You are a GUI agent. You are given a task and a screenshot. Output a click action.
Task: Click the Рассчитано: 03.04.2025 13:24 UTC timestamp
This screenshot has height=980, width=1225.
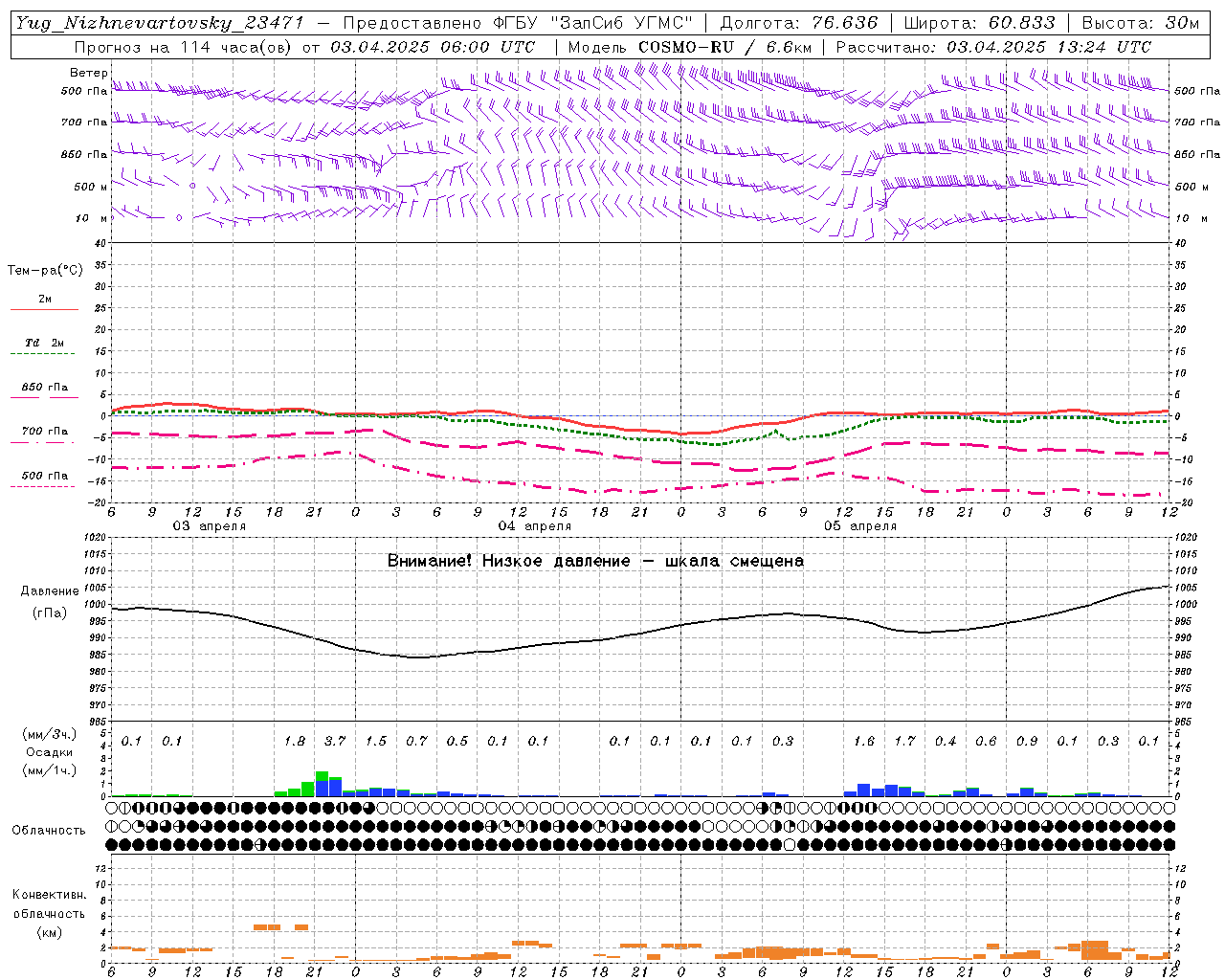[x=993, y=47]
